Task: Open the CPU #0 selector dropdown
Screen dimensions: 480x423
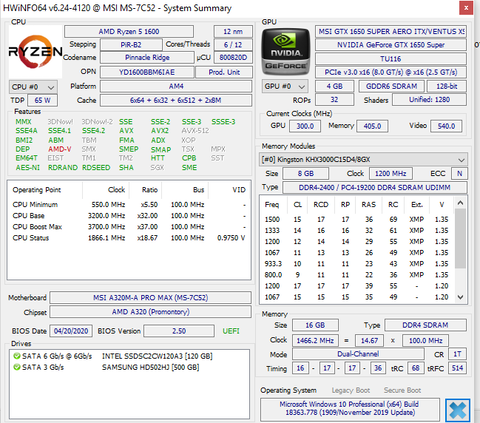Action: (x=33, y=87)
